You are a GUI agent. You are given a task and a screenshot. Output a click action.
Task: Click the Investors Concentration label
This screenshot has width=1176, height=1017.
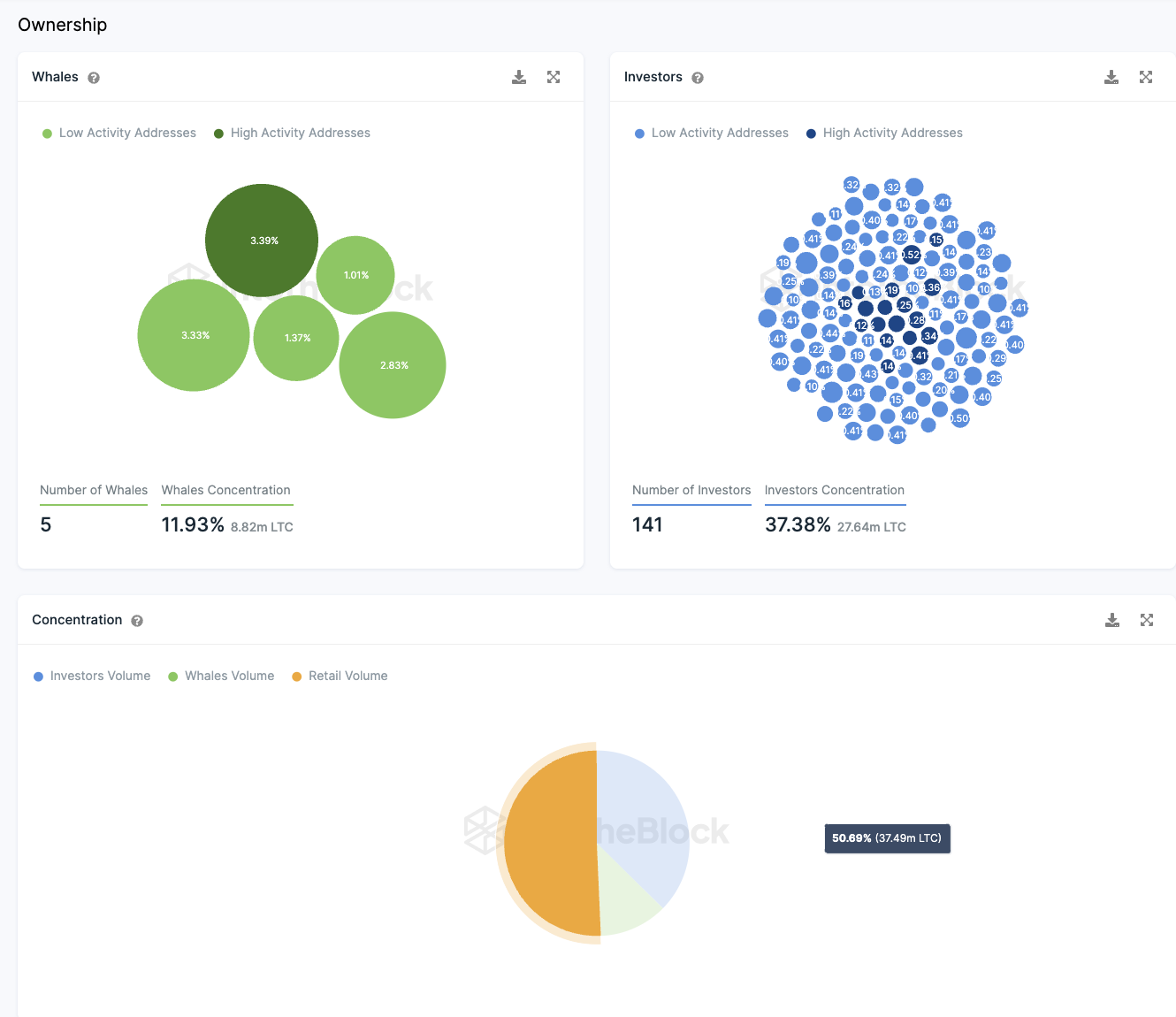835,490
